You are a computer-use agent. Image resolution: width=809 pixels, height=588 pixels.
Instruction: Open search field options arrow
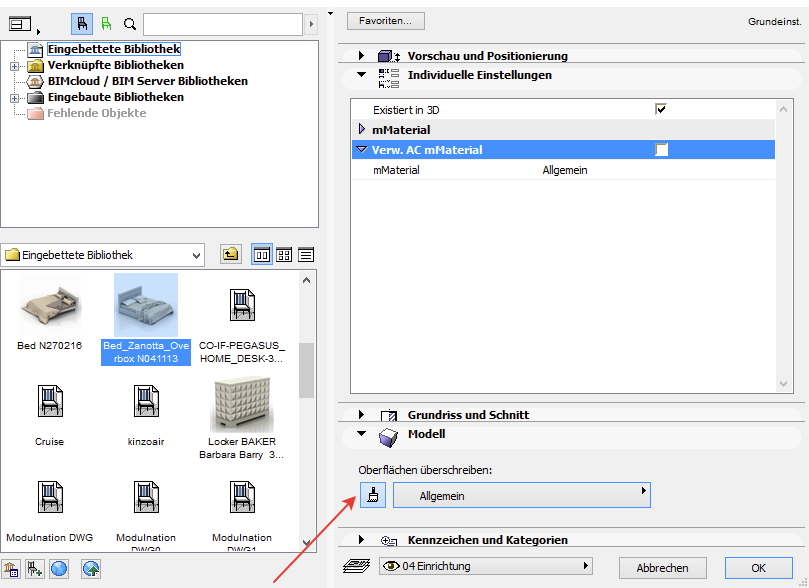click(311, 24)
